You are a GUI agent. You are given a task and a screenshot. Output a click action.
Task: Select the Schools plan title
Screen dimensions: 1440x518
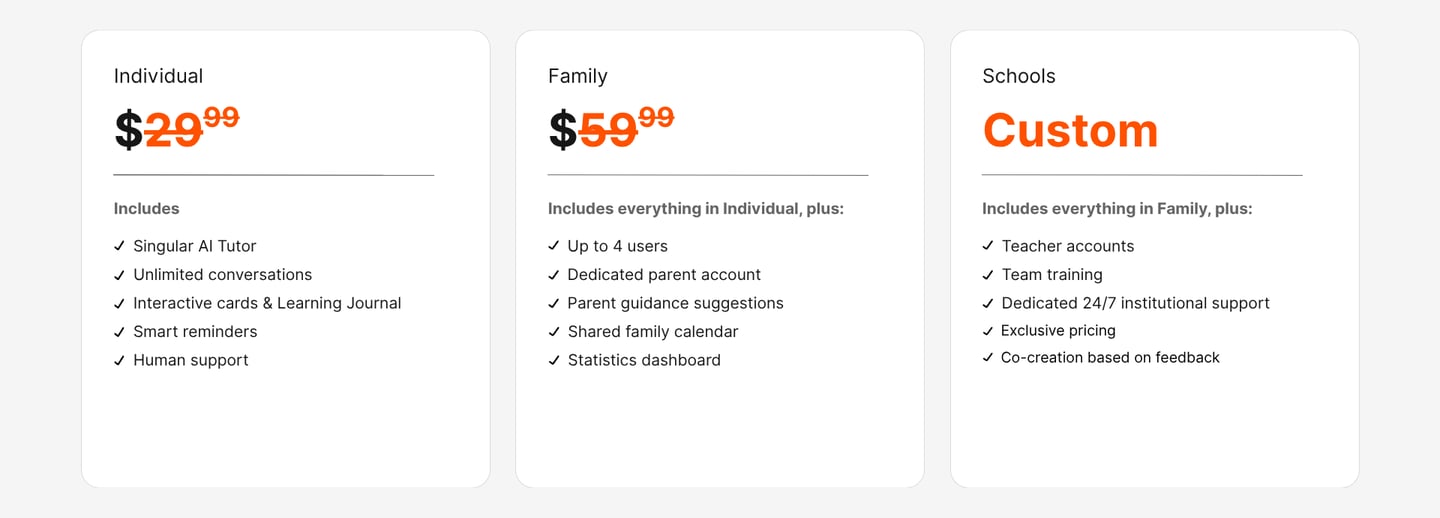1018,76
